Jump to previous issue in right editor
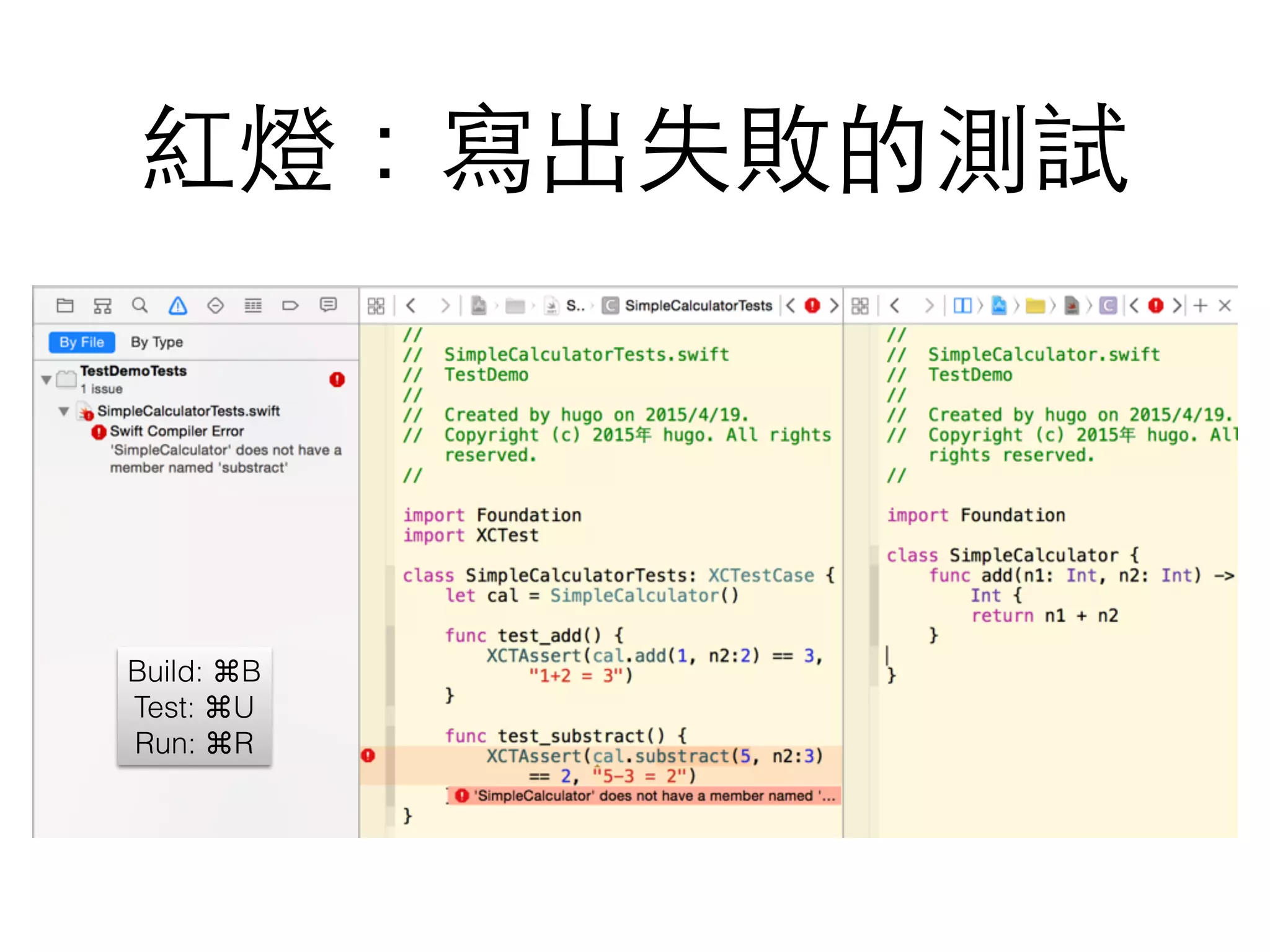1270x952 pixels. tap(1134, 306)
